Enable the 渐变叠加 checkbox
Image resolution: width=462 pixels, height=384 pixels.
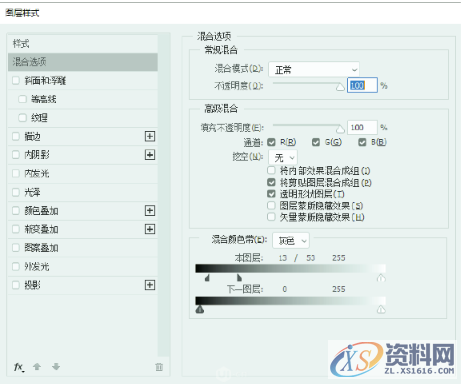16,229
